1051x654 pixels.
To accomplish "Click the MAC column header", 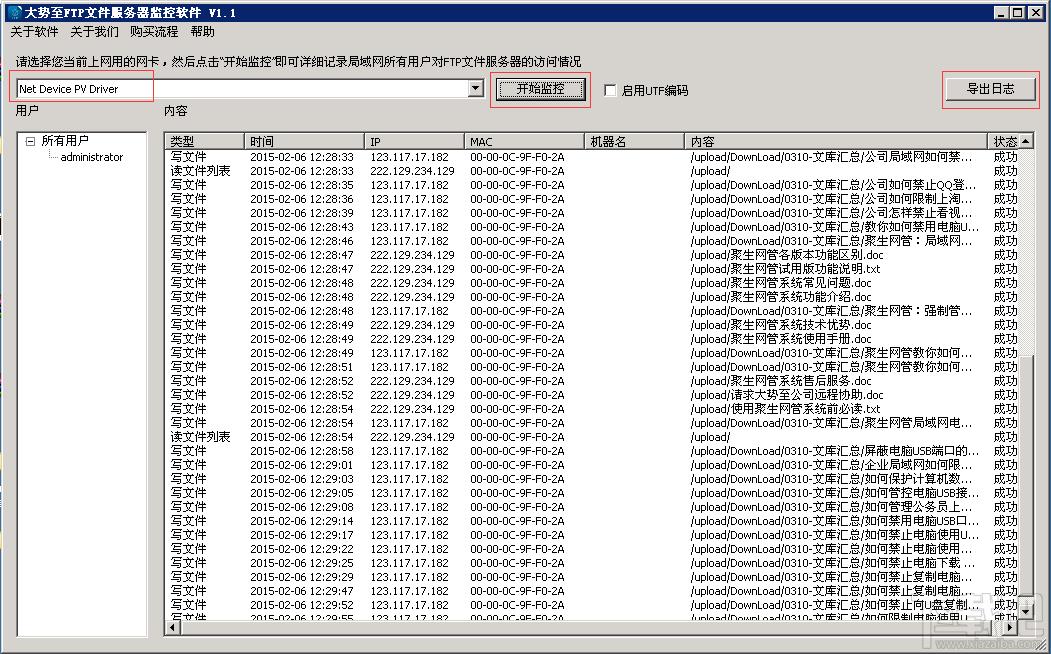I will click(524, 142).
